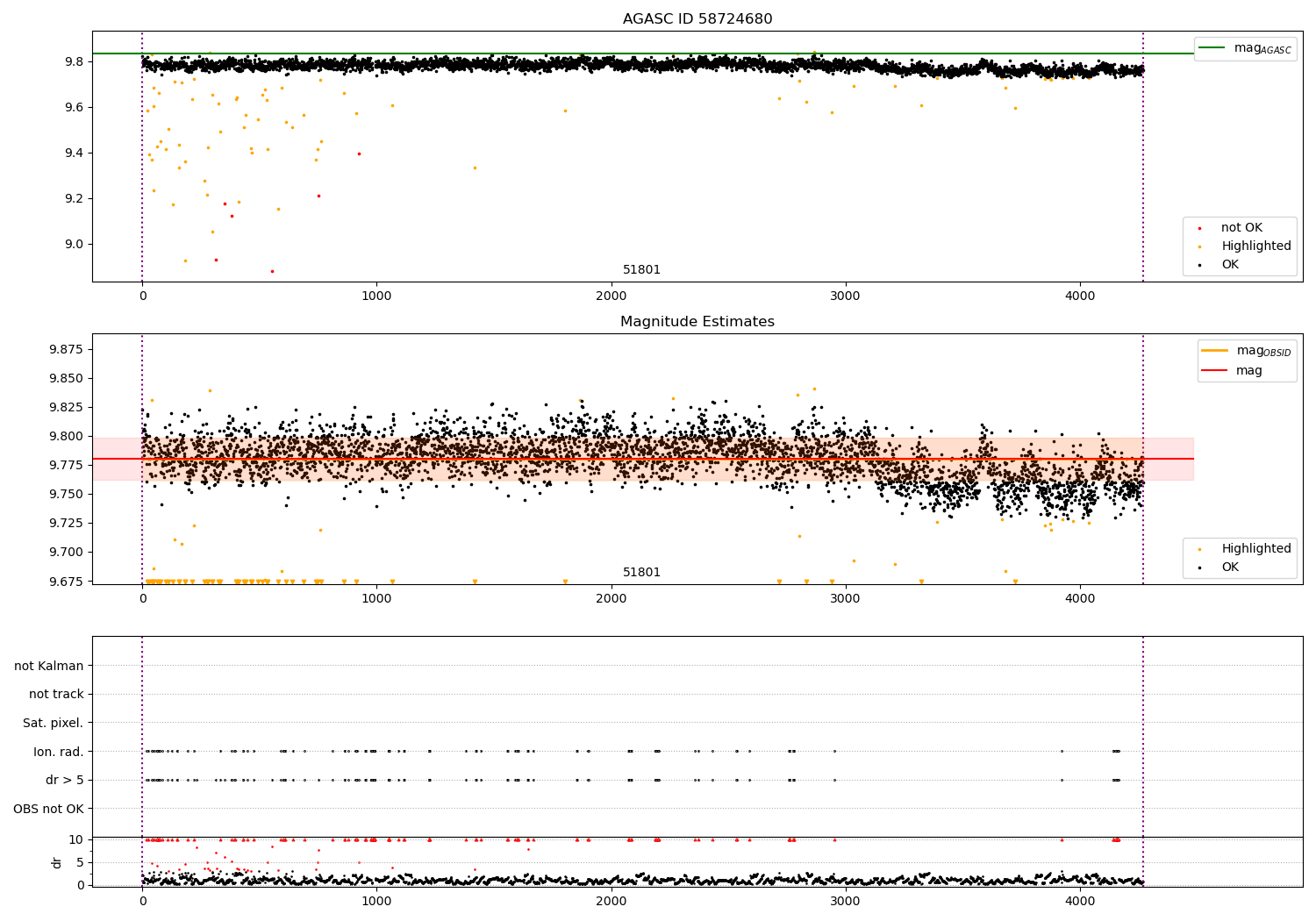This screenshot has width=1316, height=921.
Task: Select orange mag OBSID legend line
Action: coord(1214,351)
